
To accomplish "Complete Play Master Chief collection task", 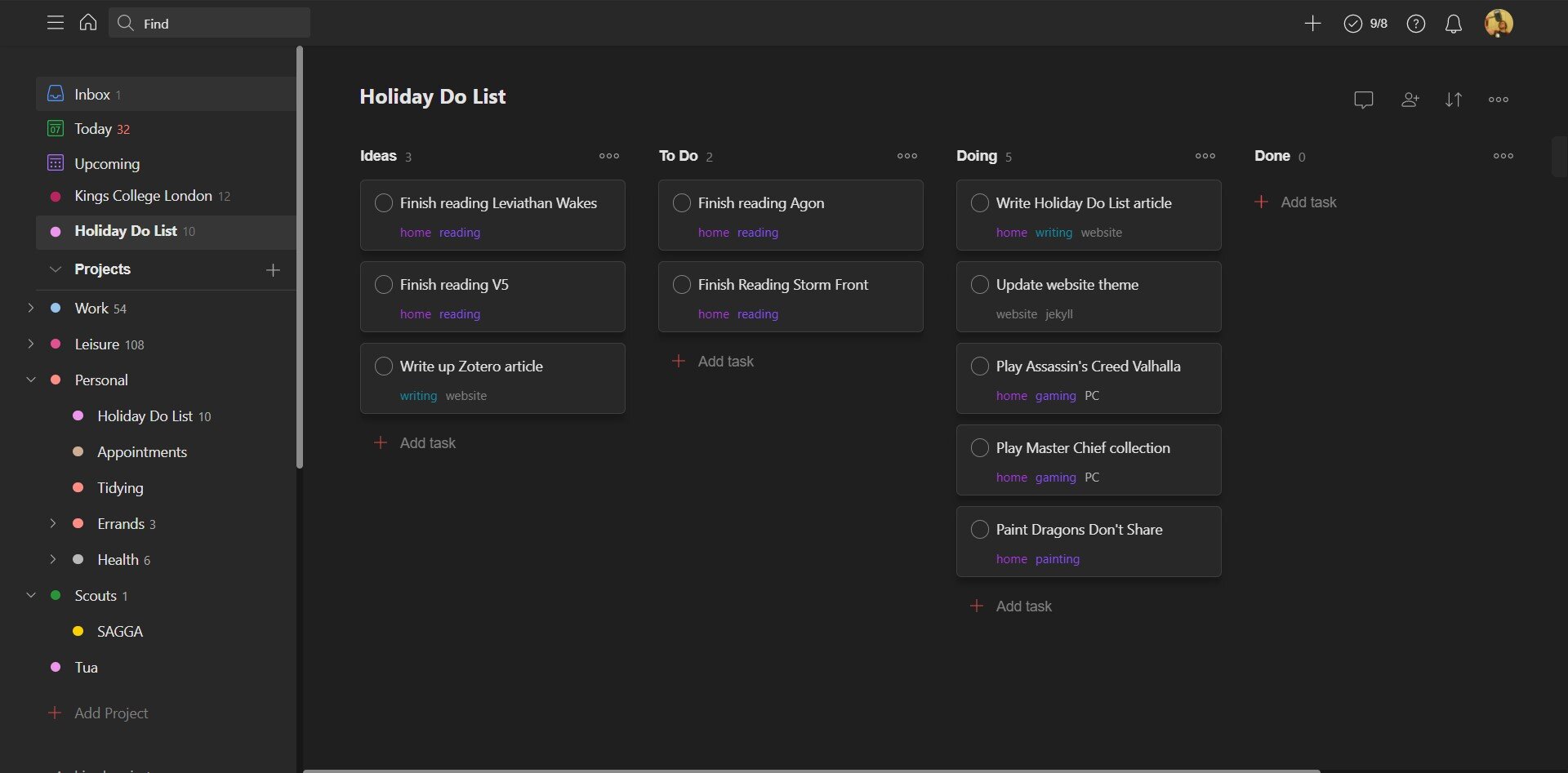I will (980, 448).
